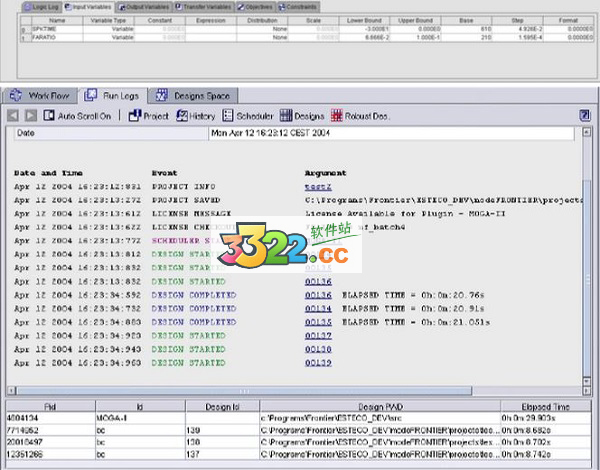Viewport: 600px width, 470px height.
Task: Select the Run Logs tab
Action: pos(112,96)
